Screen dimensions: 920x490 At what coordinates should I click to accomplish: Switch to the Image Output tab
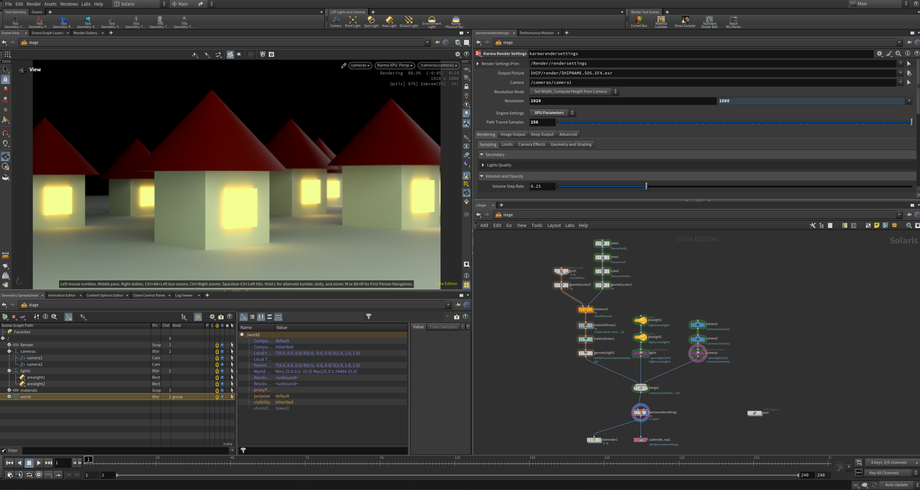[x=513, y=134]
